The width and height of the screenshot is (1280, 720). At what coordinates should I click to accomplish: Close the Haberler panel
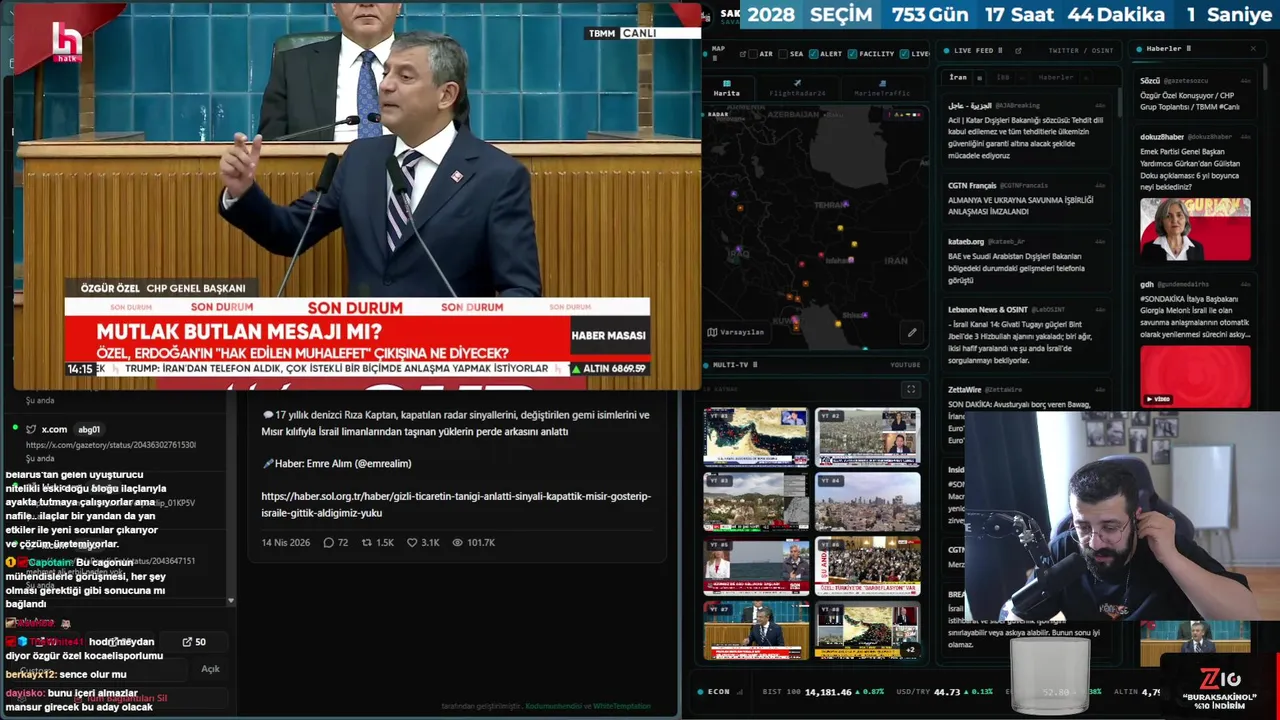pyautogui.click(x=1253, y=48)
